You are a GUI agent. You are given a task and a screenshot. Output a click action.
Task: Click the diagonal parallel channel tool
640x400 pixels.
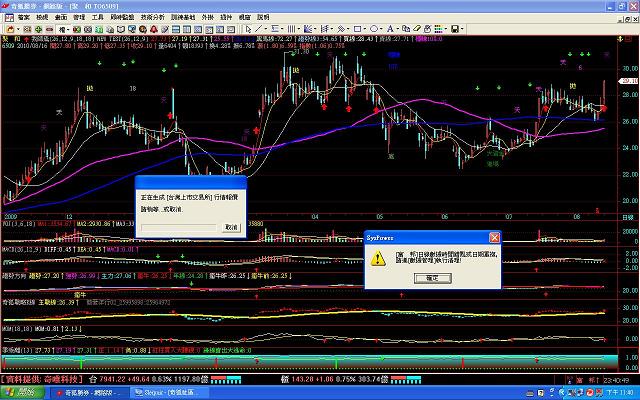pyautogui.click(x=341, y=29)
